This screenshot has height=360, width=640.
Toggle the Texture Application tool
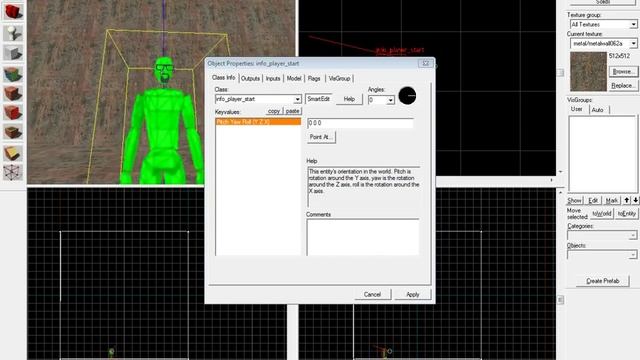point(13,74)
